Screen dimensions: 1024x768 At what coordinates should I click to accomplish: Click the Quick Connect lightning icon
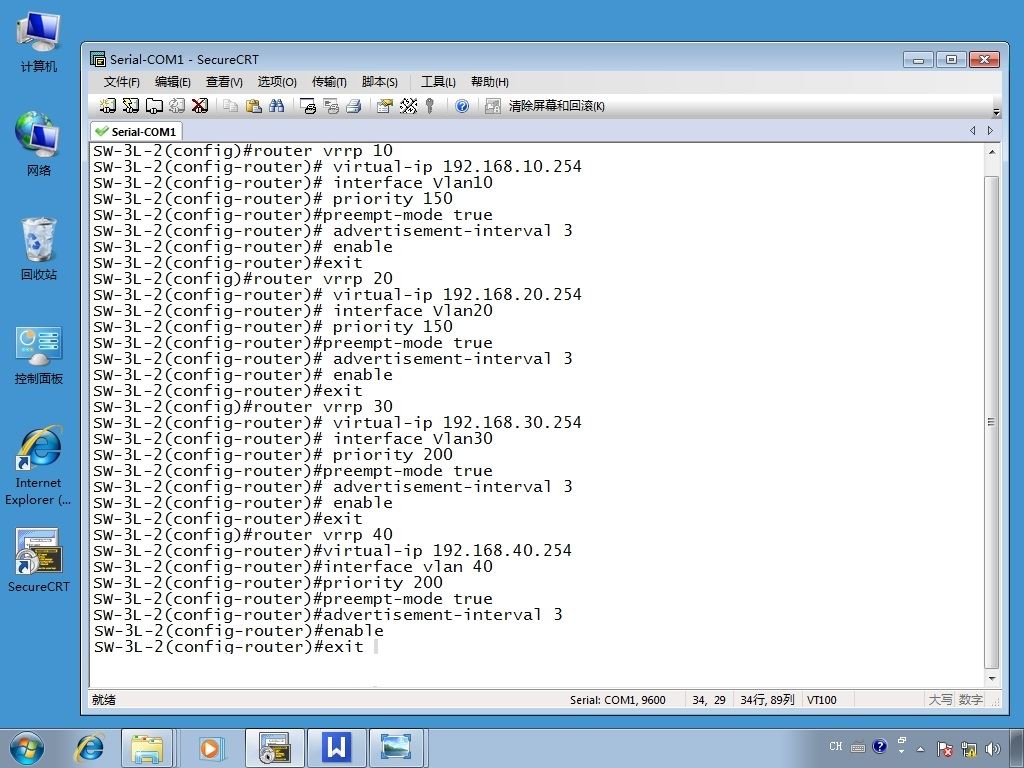pyautogui.click(x=131, y=106)
